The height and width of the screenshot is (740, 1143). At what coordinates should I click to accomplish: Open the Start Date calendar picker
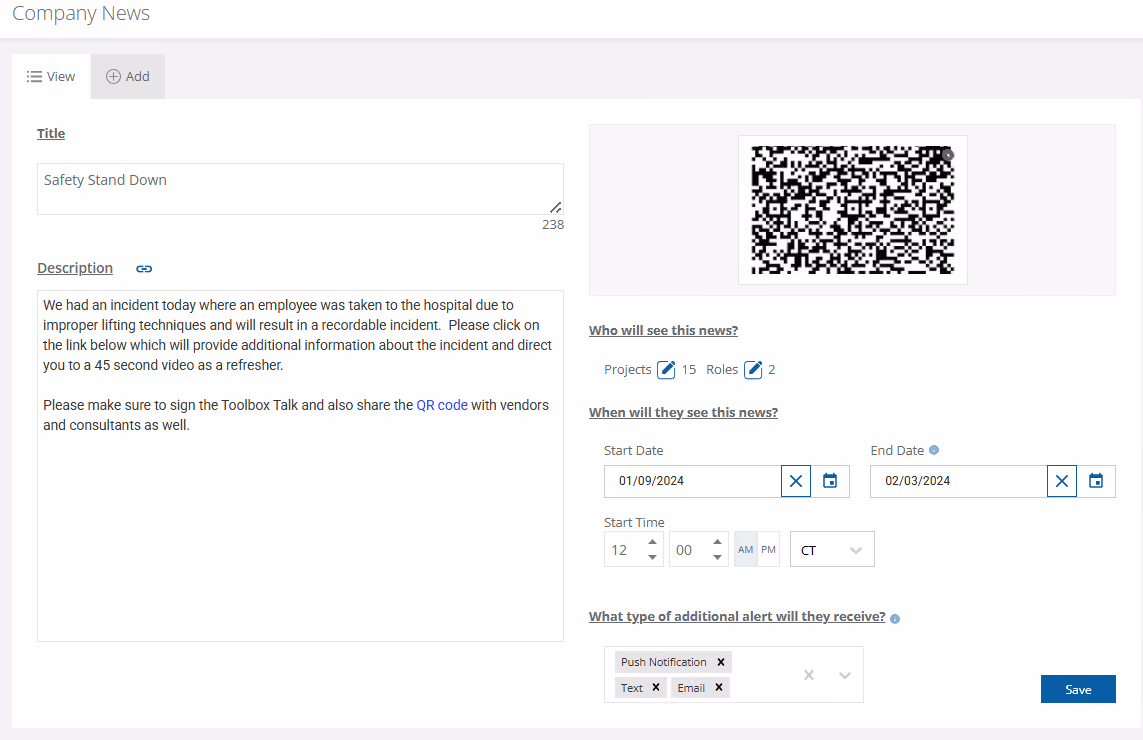830,481
